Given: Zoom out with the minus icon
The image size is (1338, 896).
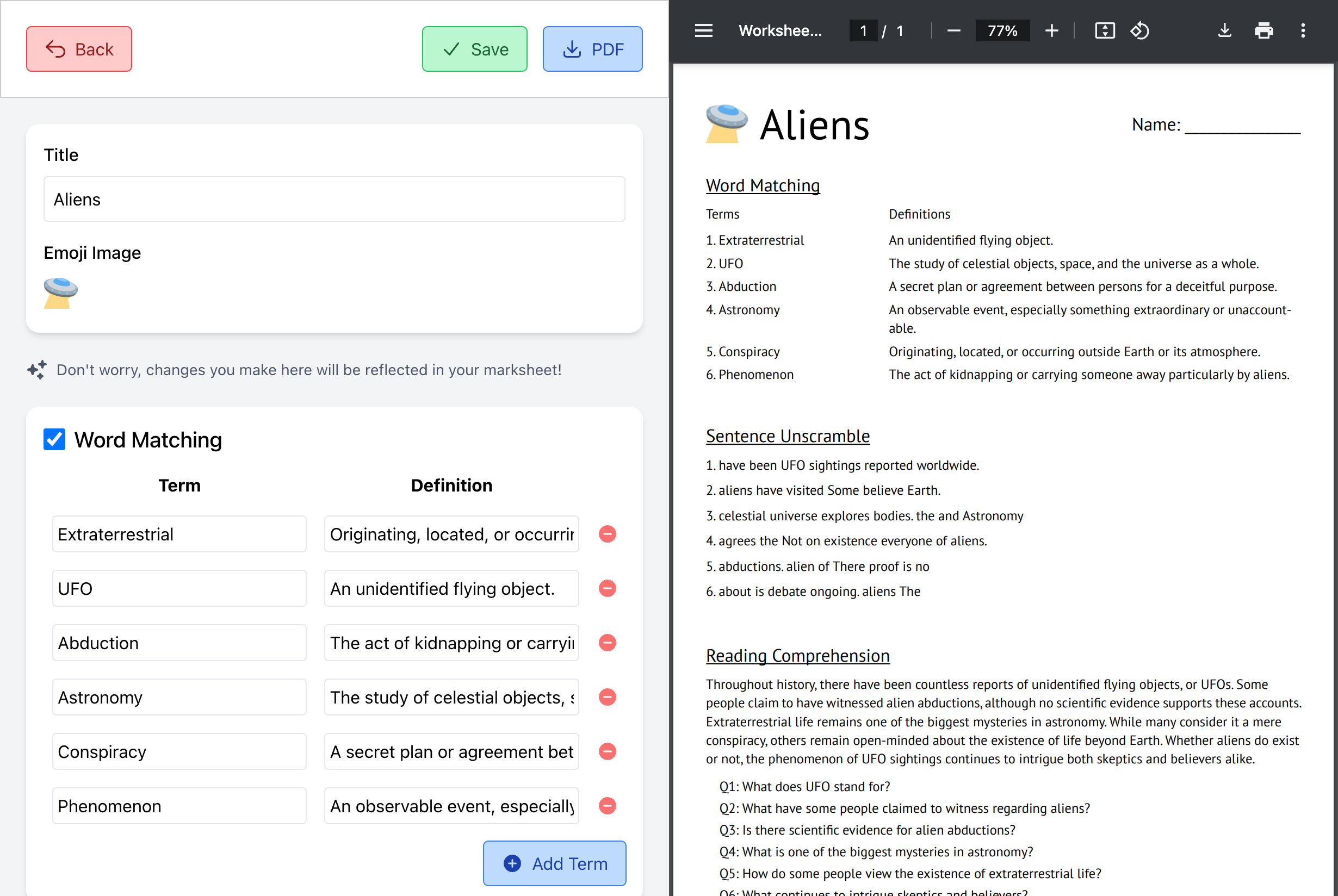Looking at the screenshot, I should 953,31.
